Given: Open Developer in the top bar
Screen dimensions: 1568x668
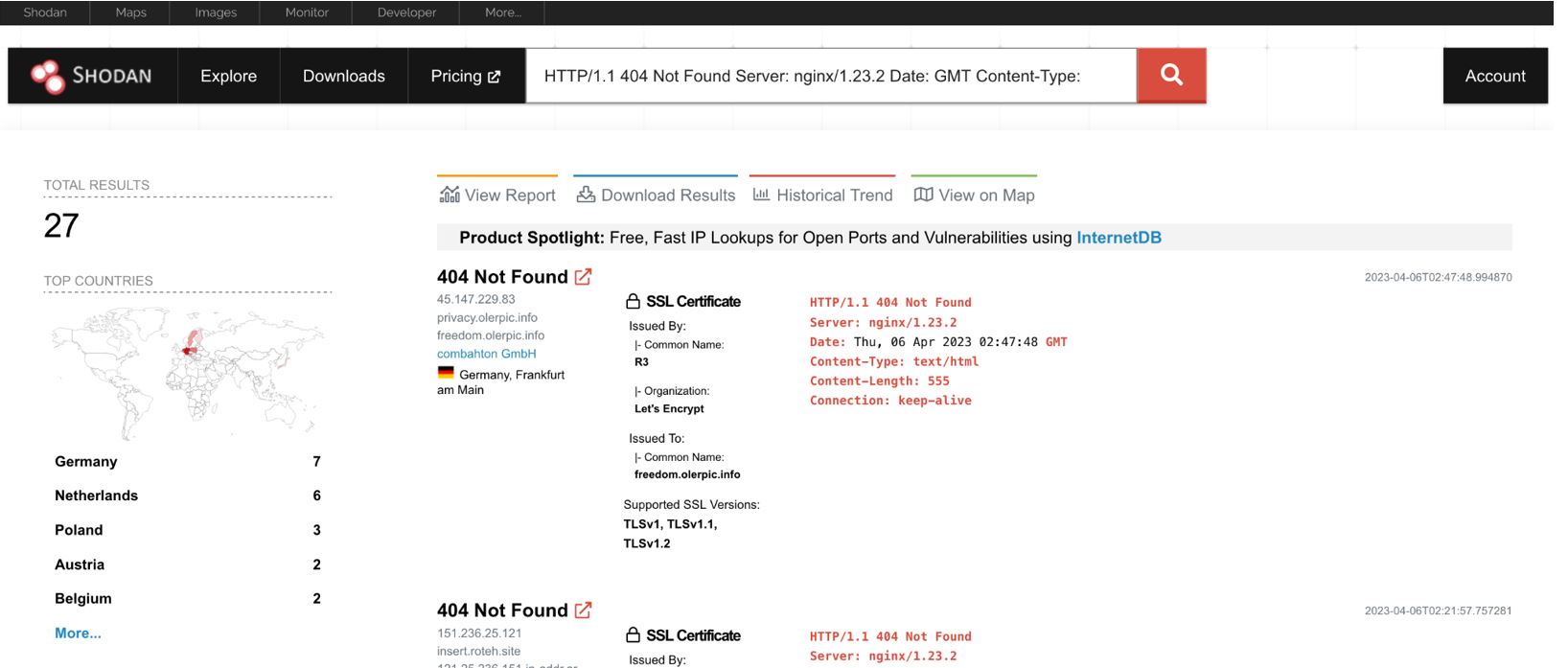Looking at the screenshot, I should (406, 12).
